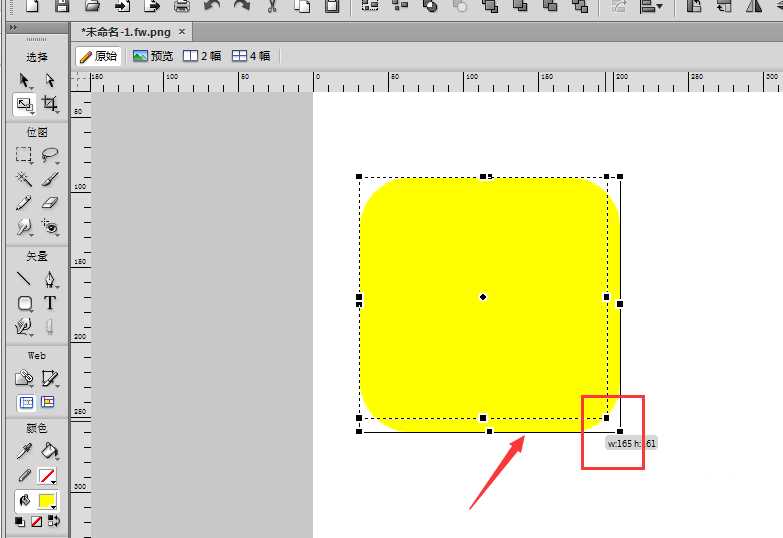Switch to the 2 幅 two-up view
The image size is (783, 538).
[202, 56]
